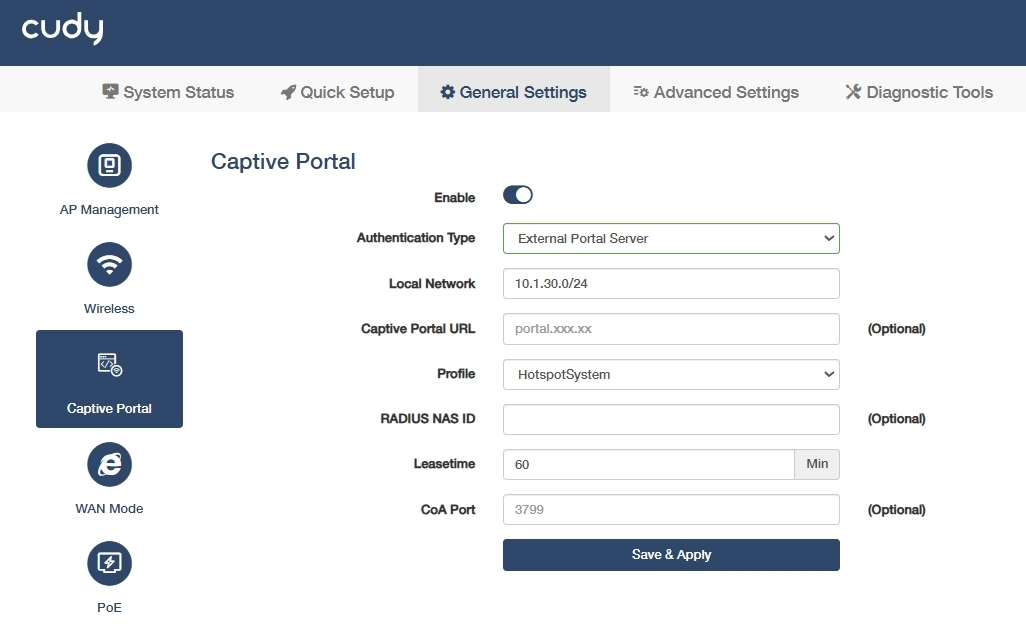Click the RADIUS NAS ID field

[x=670, y=419]
